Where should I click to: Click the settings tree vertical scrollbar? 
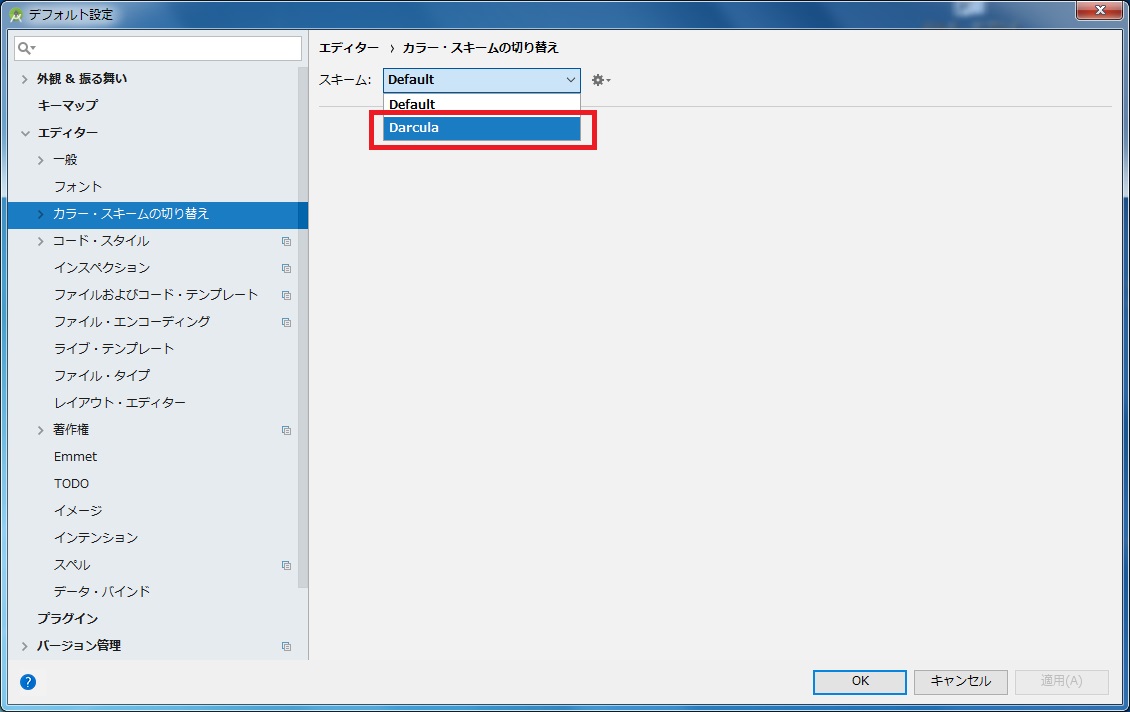(303, 328)
